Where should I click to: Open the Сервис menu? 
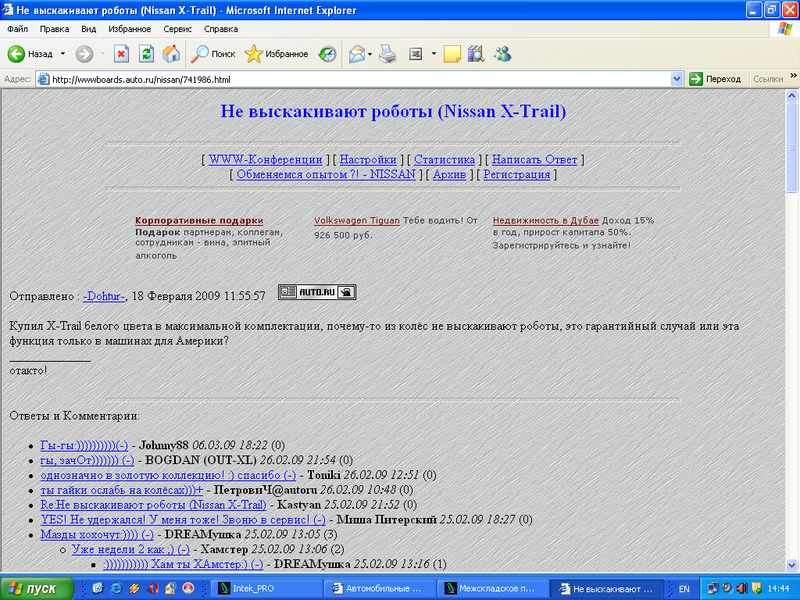click(177, 30)
